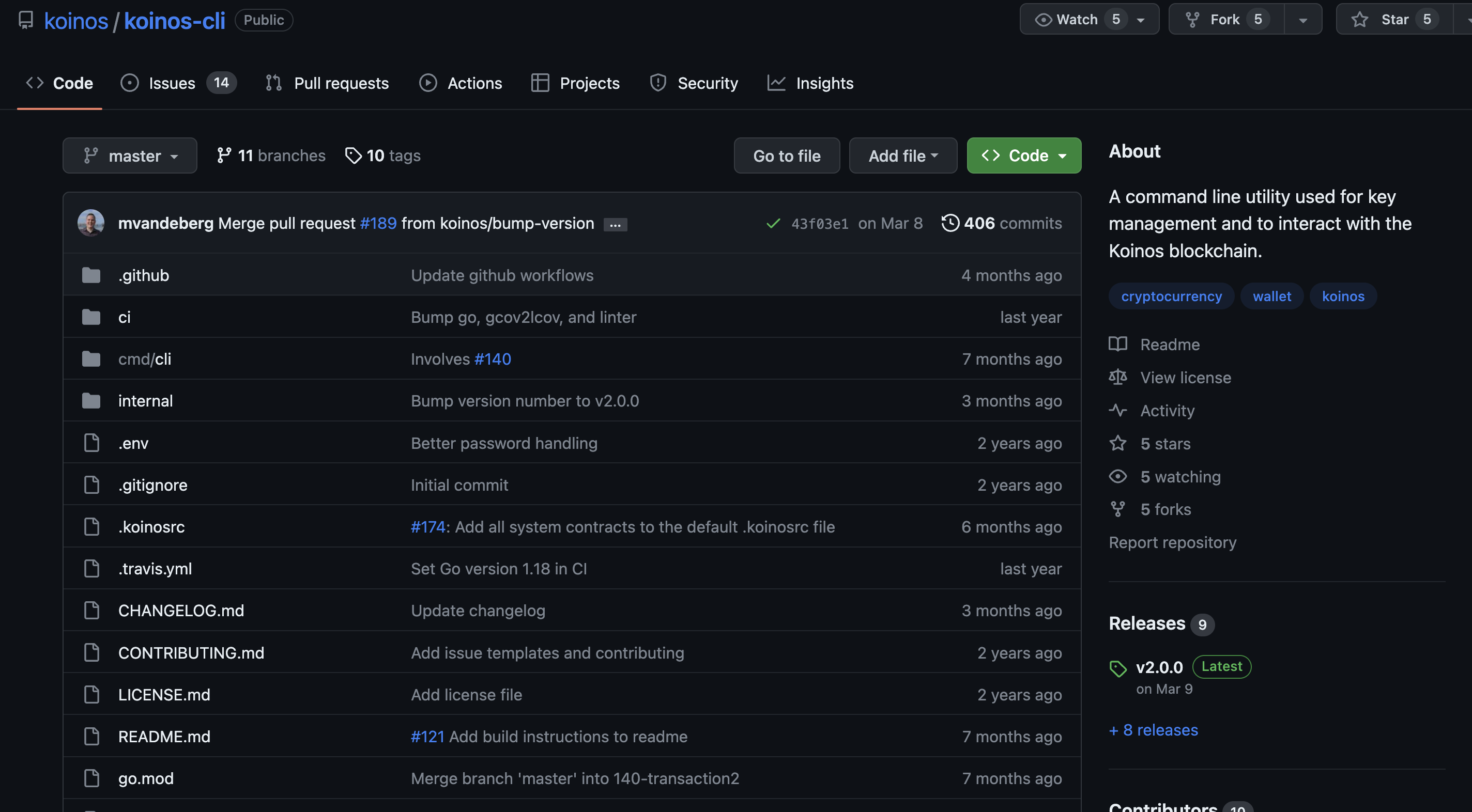Image resolution: width=1472 pixels, height=812 pixels.
Task: Click the README.md file icon
Action: (91, 737)
